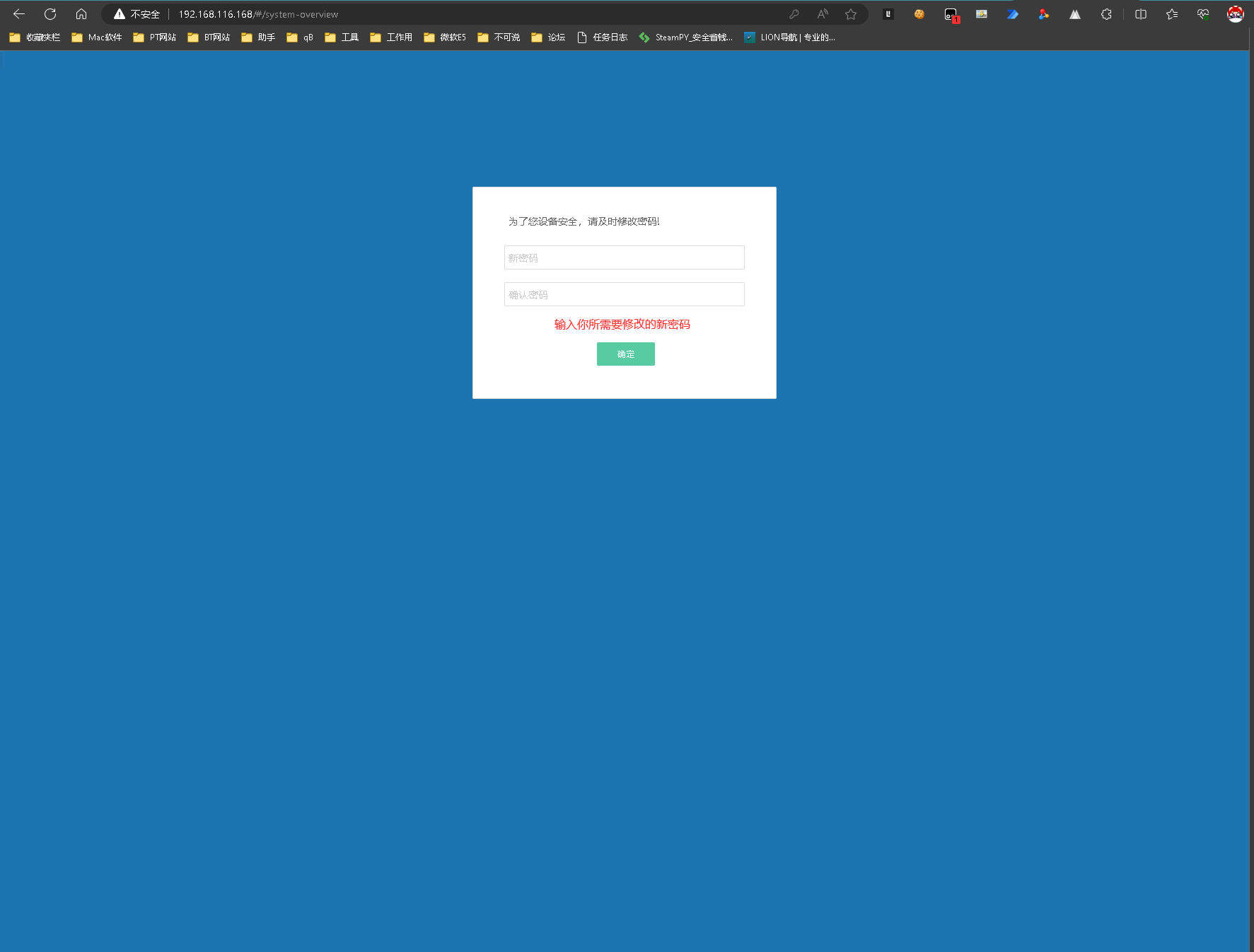
Task: Click the 不安全 site security warning
Action: point(137,14)
